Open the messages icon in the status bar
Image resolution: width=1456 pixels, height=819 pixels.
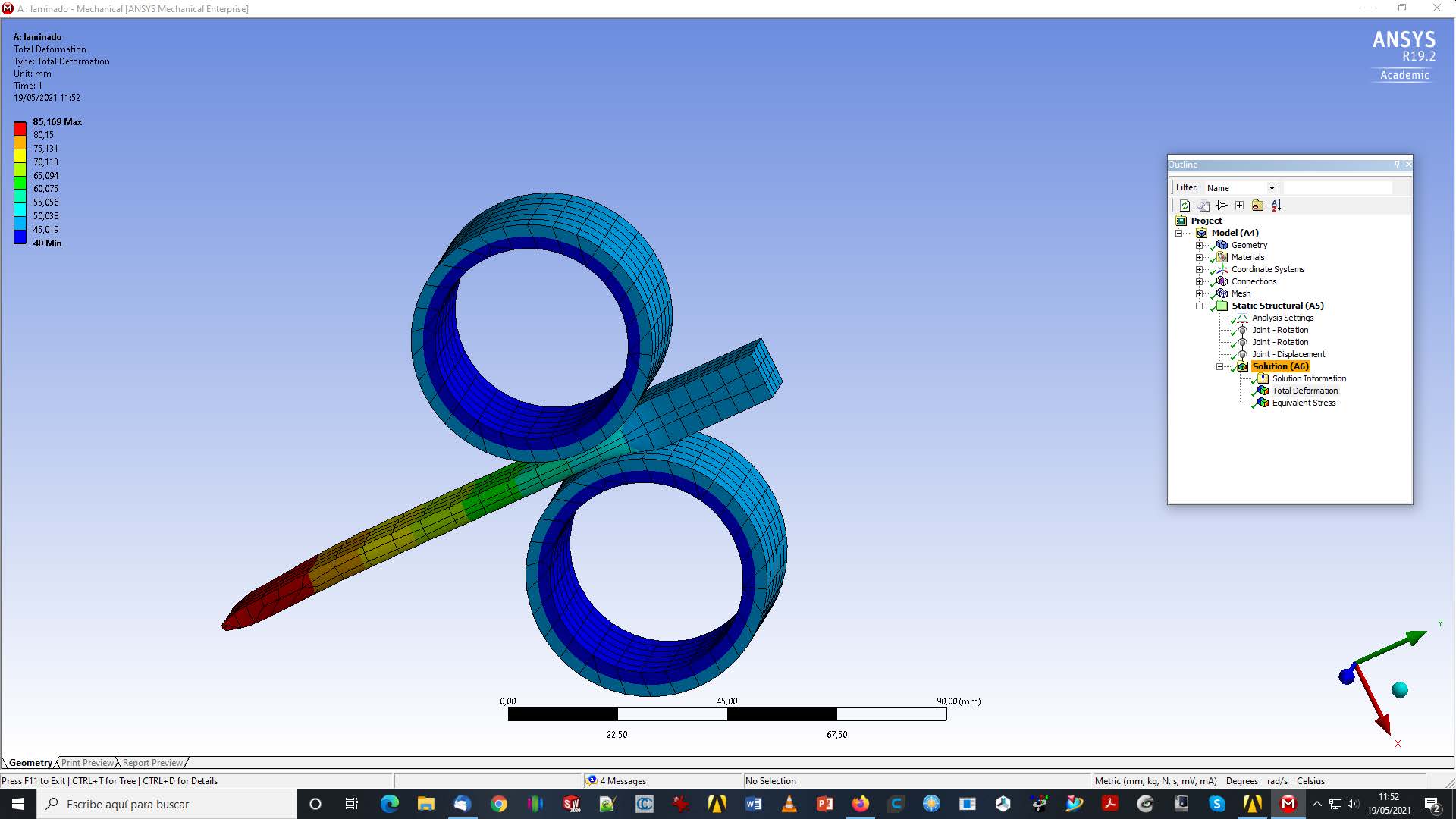(591, 780)
